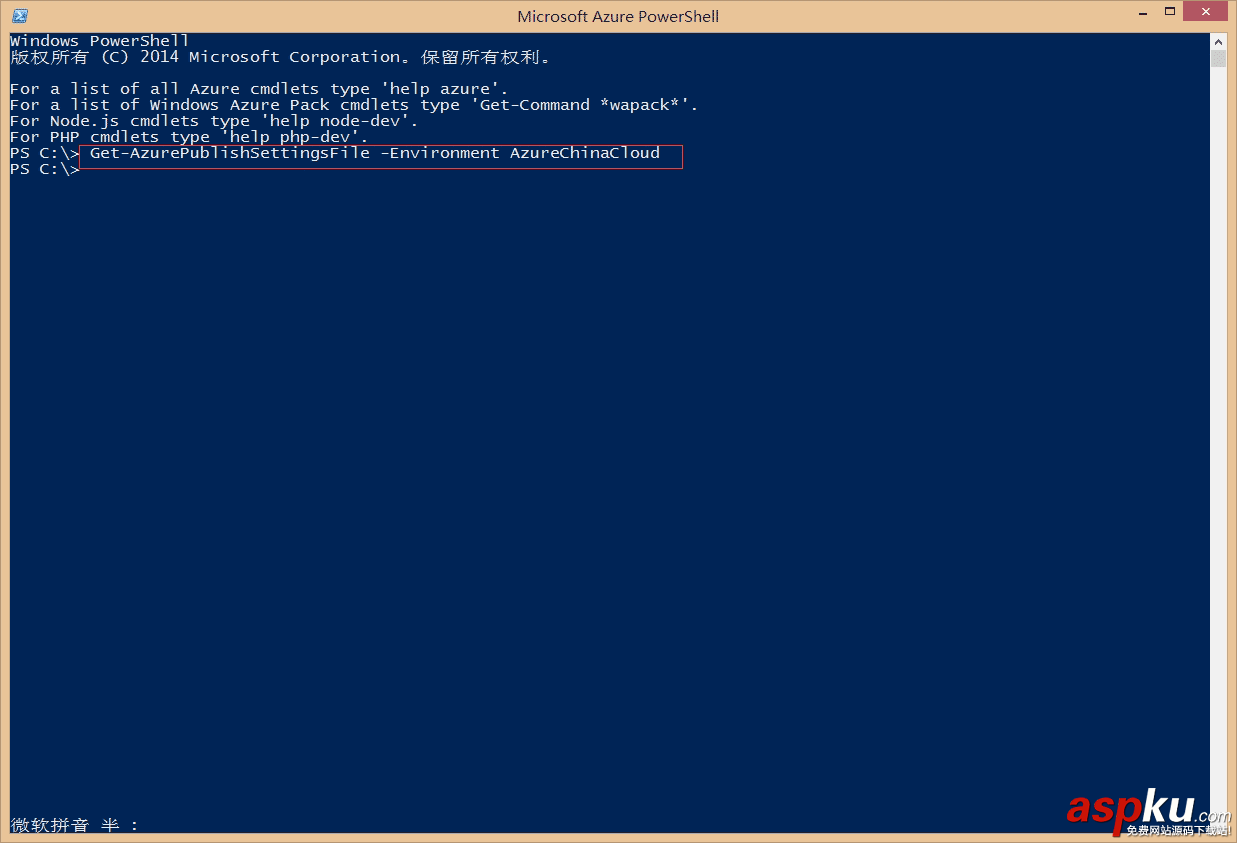Screen dimensions: 1237x843
Task: Click the vertical scrollbar thumb
Action: pyautogui.click(x=1218, y=59)
